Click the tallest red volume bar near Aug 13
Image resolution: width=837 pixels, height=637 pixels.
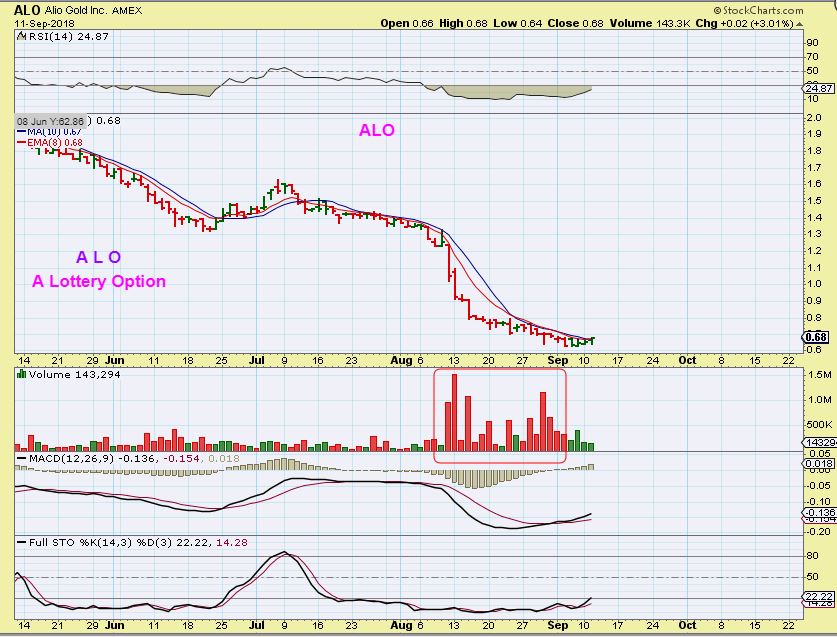click(454, 413)
